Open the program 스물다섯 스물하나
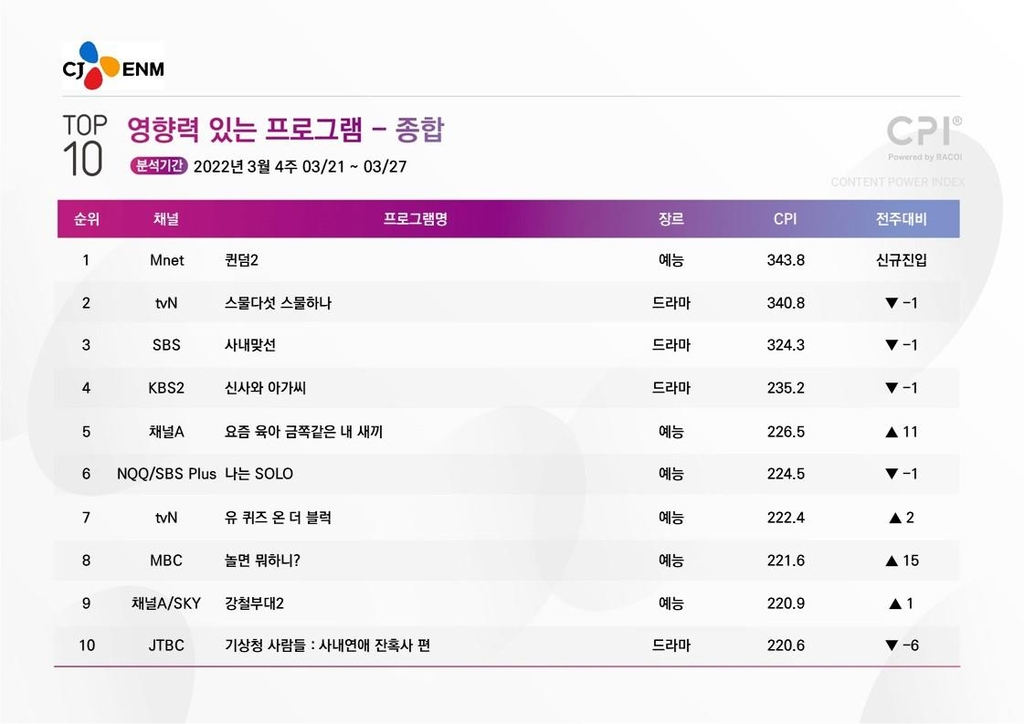 (x=278, y=303)
